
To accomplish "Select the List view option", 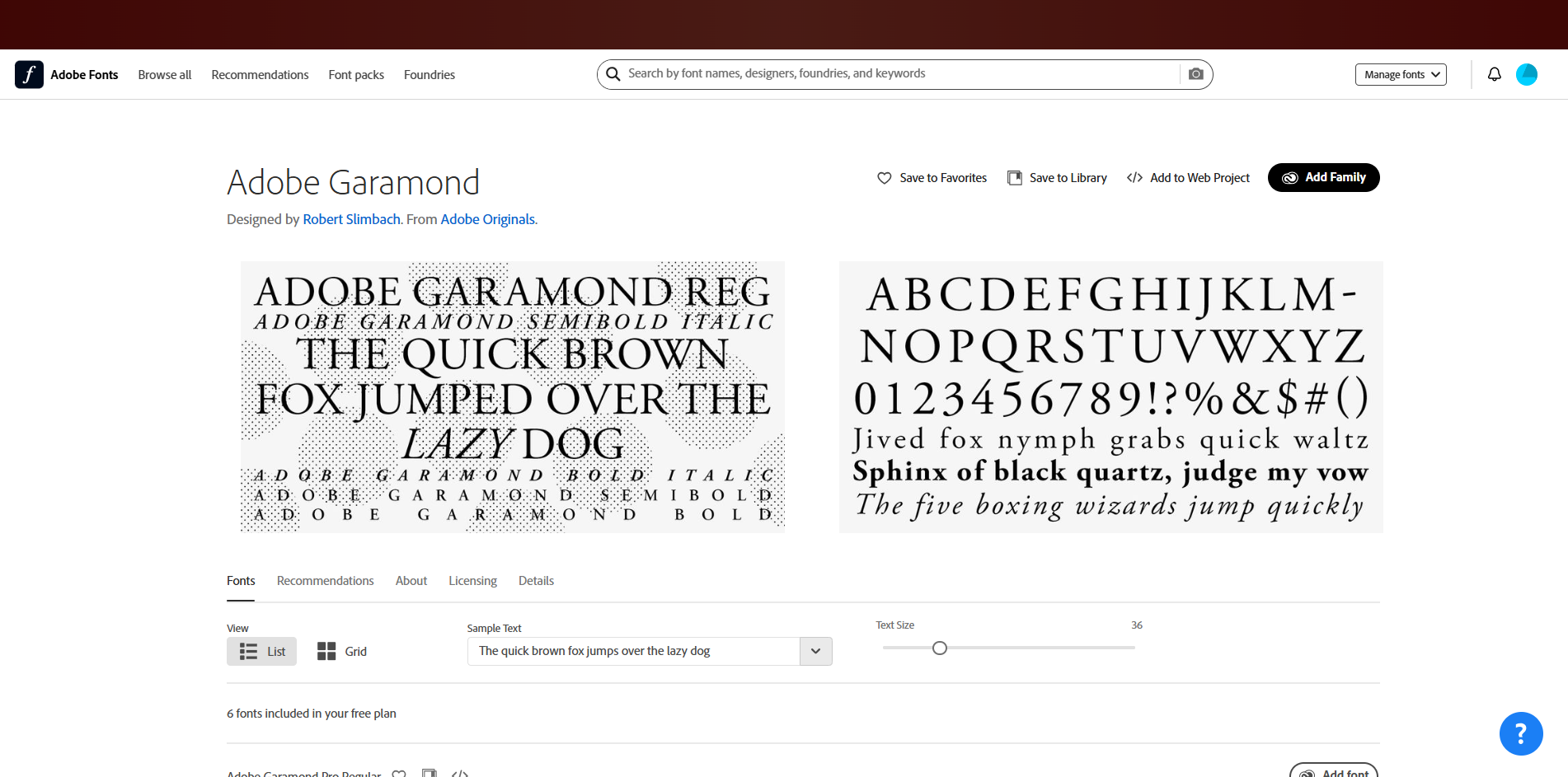I will click(261, 651).
